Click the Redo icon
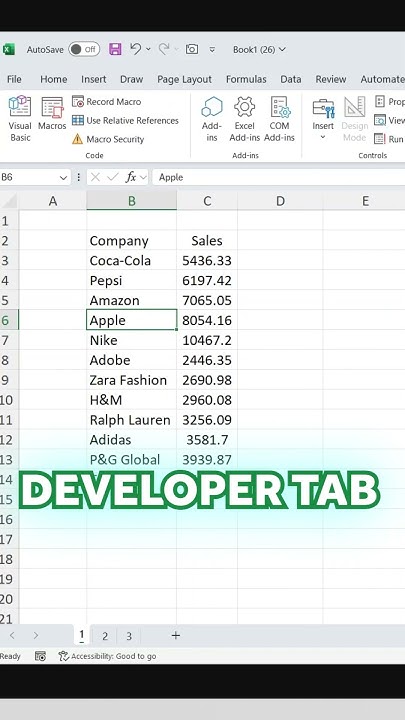The image size is (405, 720). coord(164,49)
